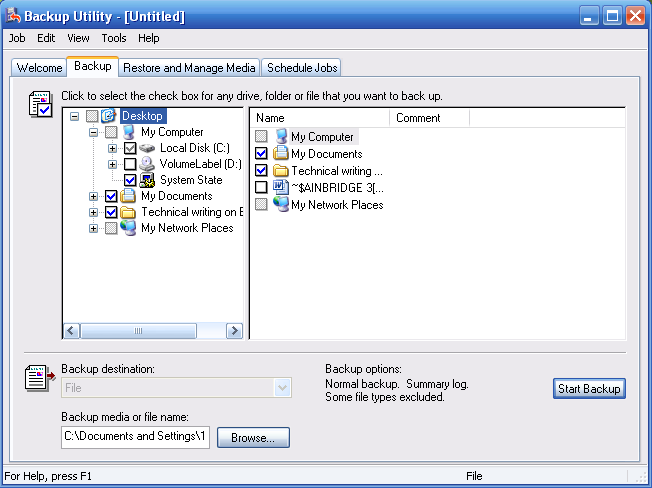This screenshot has height=488, width=652.
Task: Select the ~$AINBRIDGE 3[... file name
Action: point(337,187)
